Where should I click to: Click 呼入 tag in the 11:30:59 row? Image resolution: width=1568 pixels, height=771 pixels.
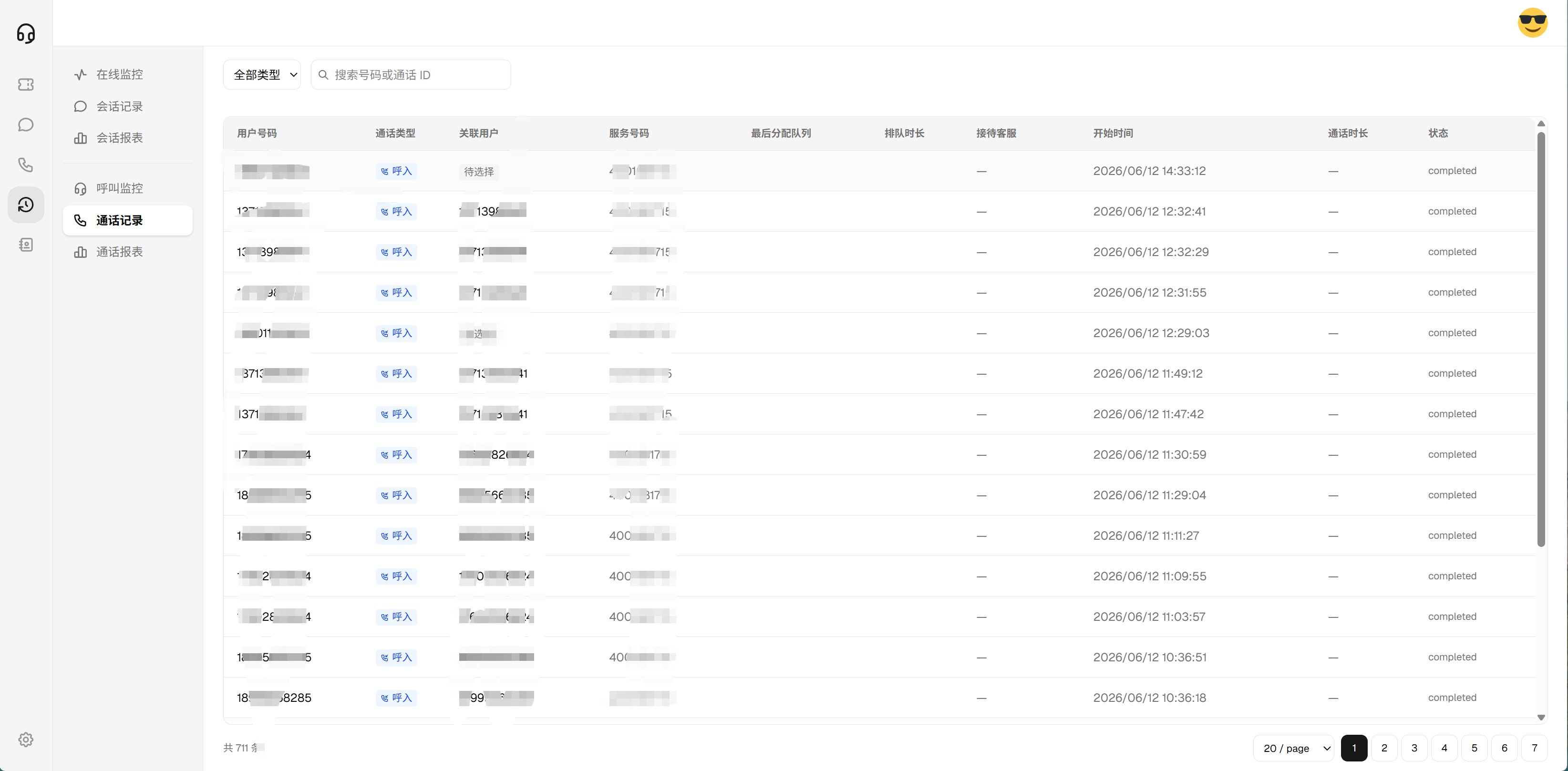(x=396, y=454)
